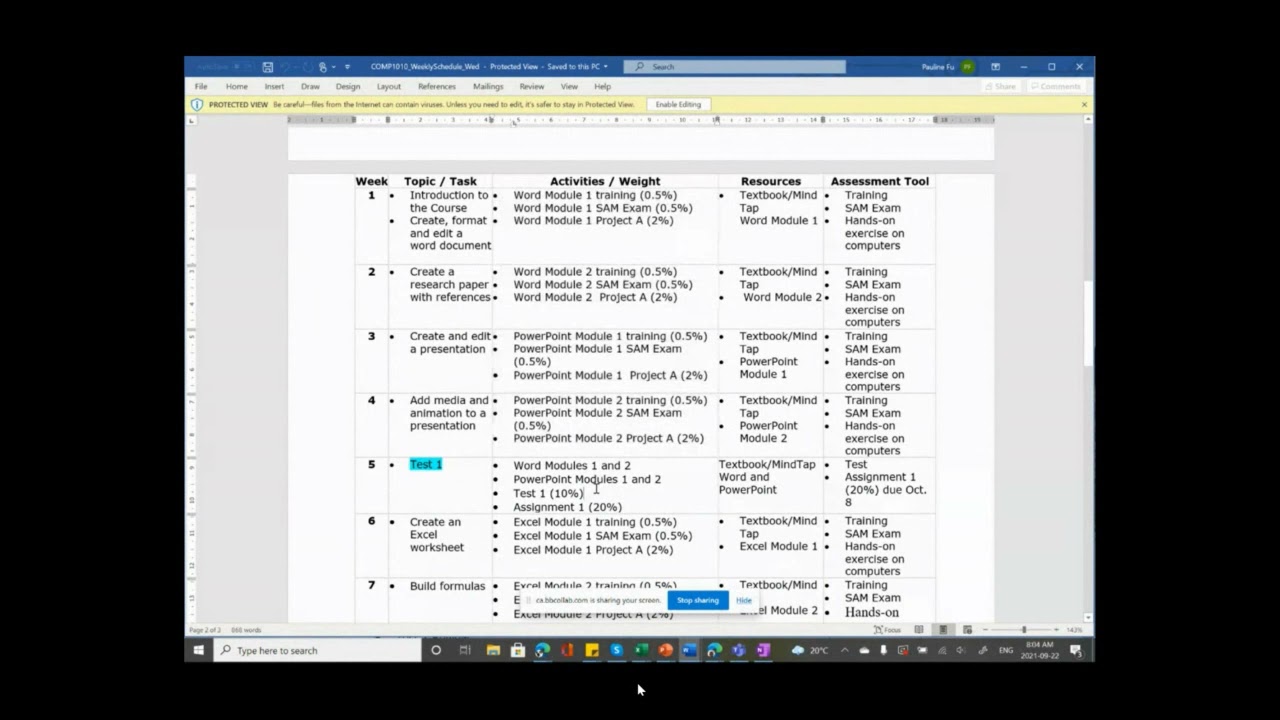This screenshot has width=1280, height=720.
Task: Switch to the Insert tab
Action: point(274,87)
